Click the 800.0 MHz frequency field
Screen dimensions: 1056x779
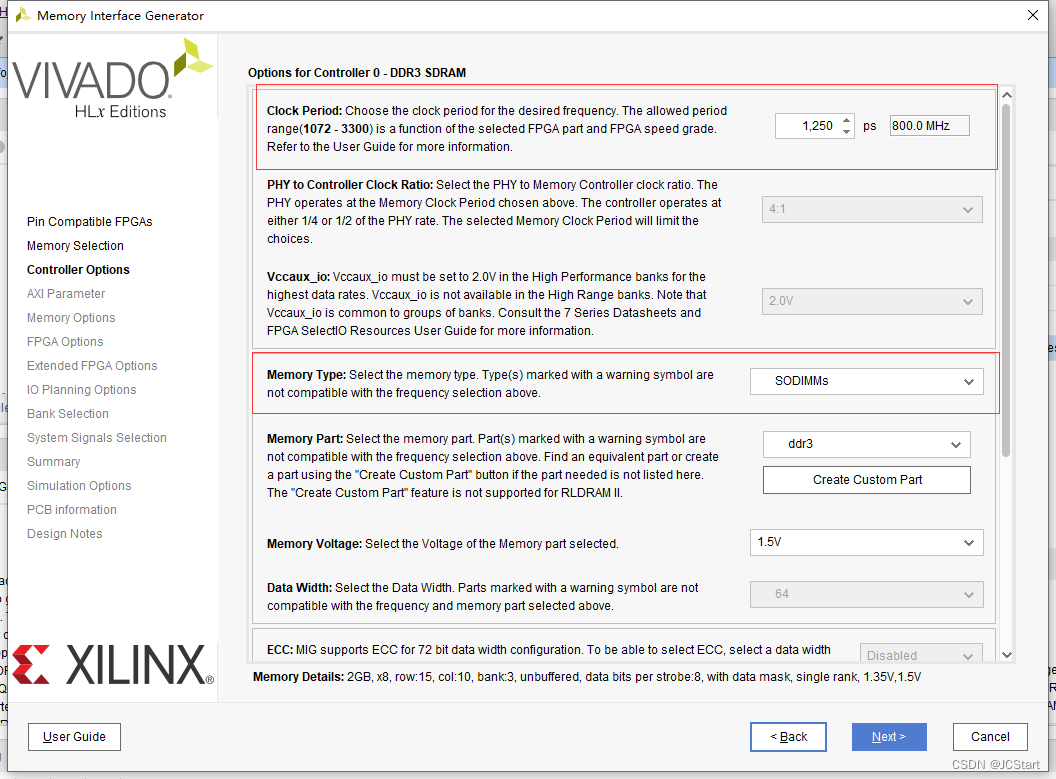929,126
